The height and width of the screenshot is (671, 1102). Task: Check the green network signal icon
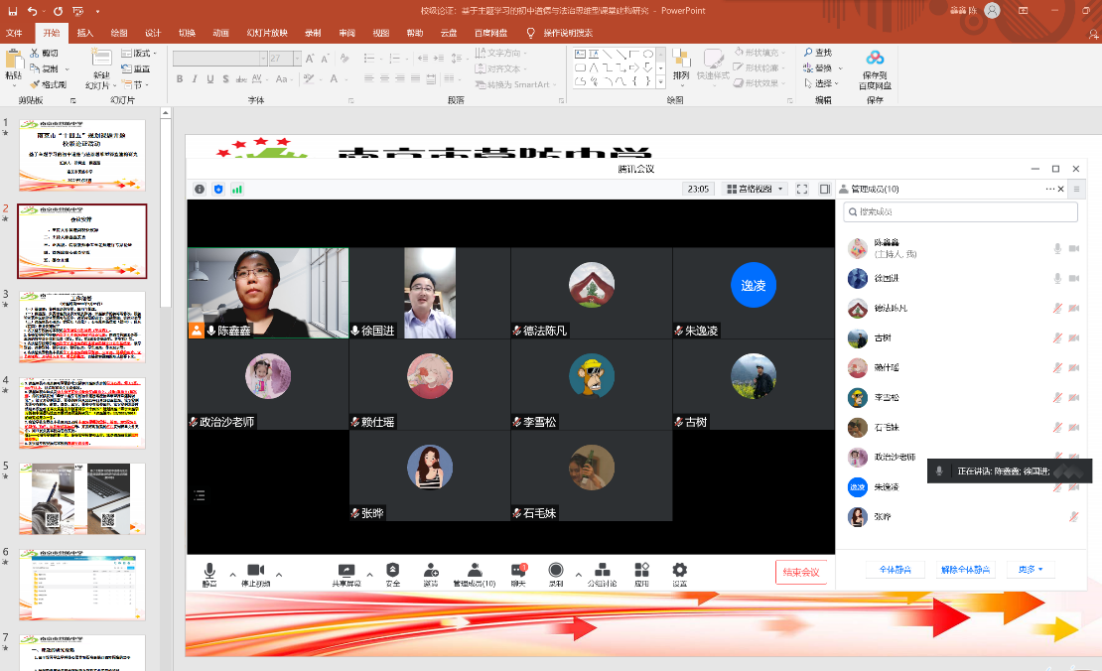tap(237, 189)
